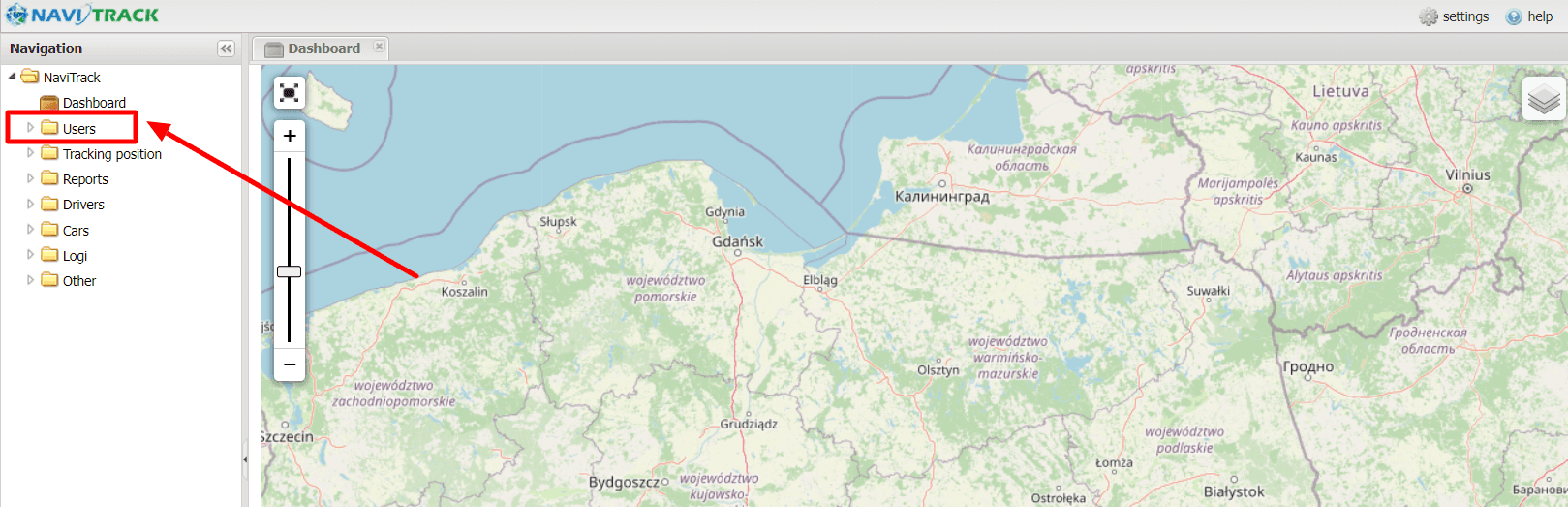This screenshot has height=507, width=1568.
Task: Expand the Reports tree node
Action: 30,177
